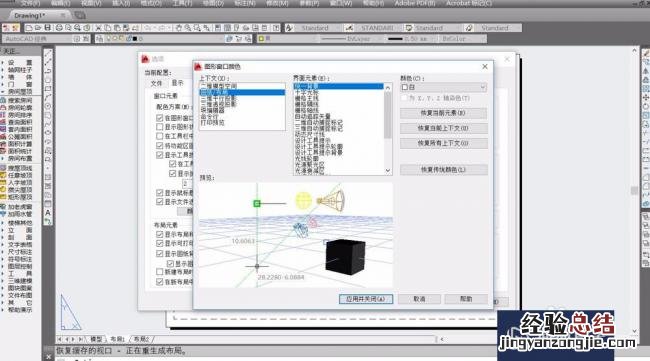The height and width of the screenshot is (361, 650).
Task: Click the 加老虎窗 icon in side panel
Action: click(3, 207)
